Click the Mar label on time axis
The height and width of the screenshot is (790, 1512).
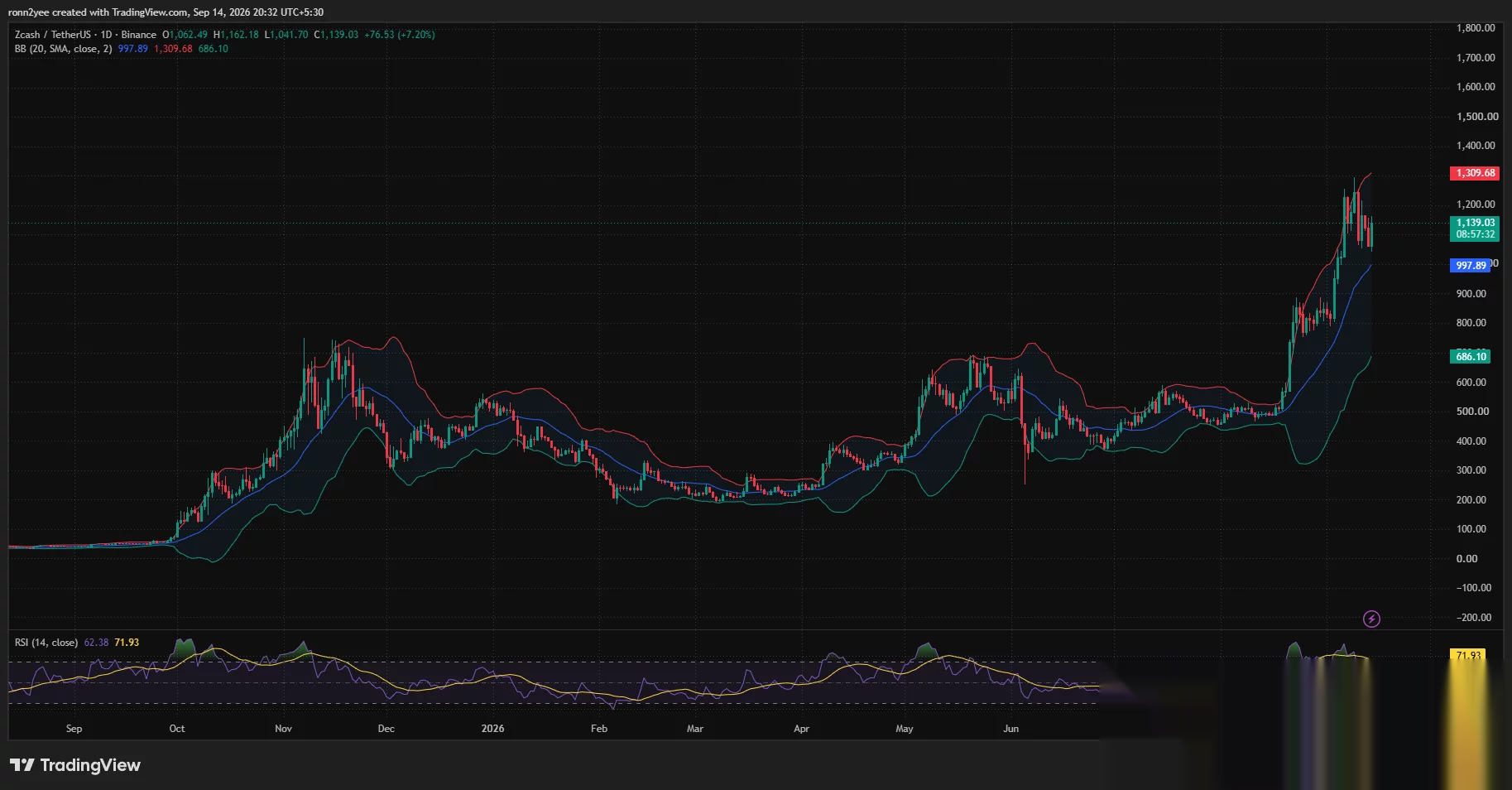pyautogui.click(x=695, y=729)
